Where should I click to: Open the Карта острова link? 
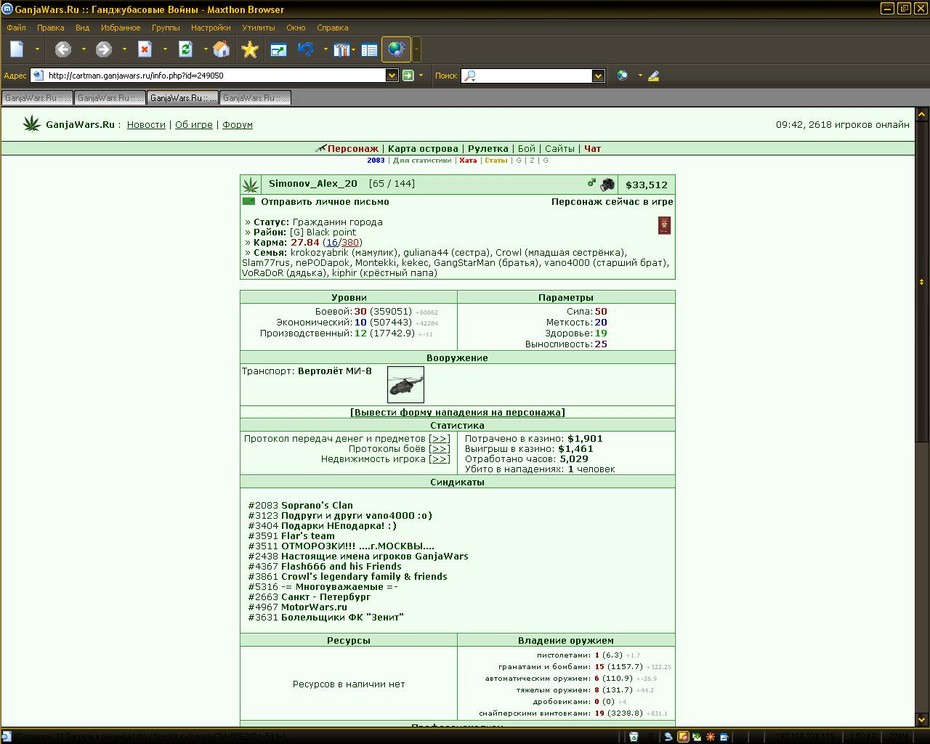pyautogui.click(x=423, y=149)
